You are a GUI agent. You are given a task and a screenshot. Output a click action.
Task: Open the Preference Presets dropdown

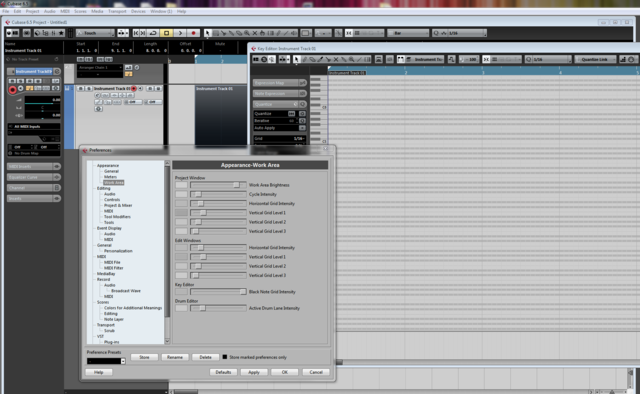(106, 361)
